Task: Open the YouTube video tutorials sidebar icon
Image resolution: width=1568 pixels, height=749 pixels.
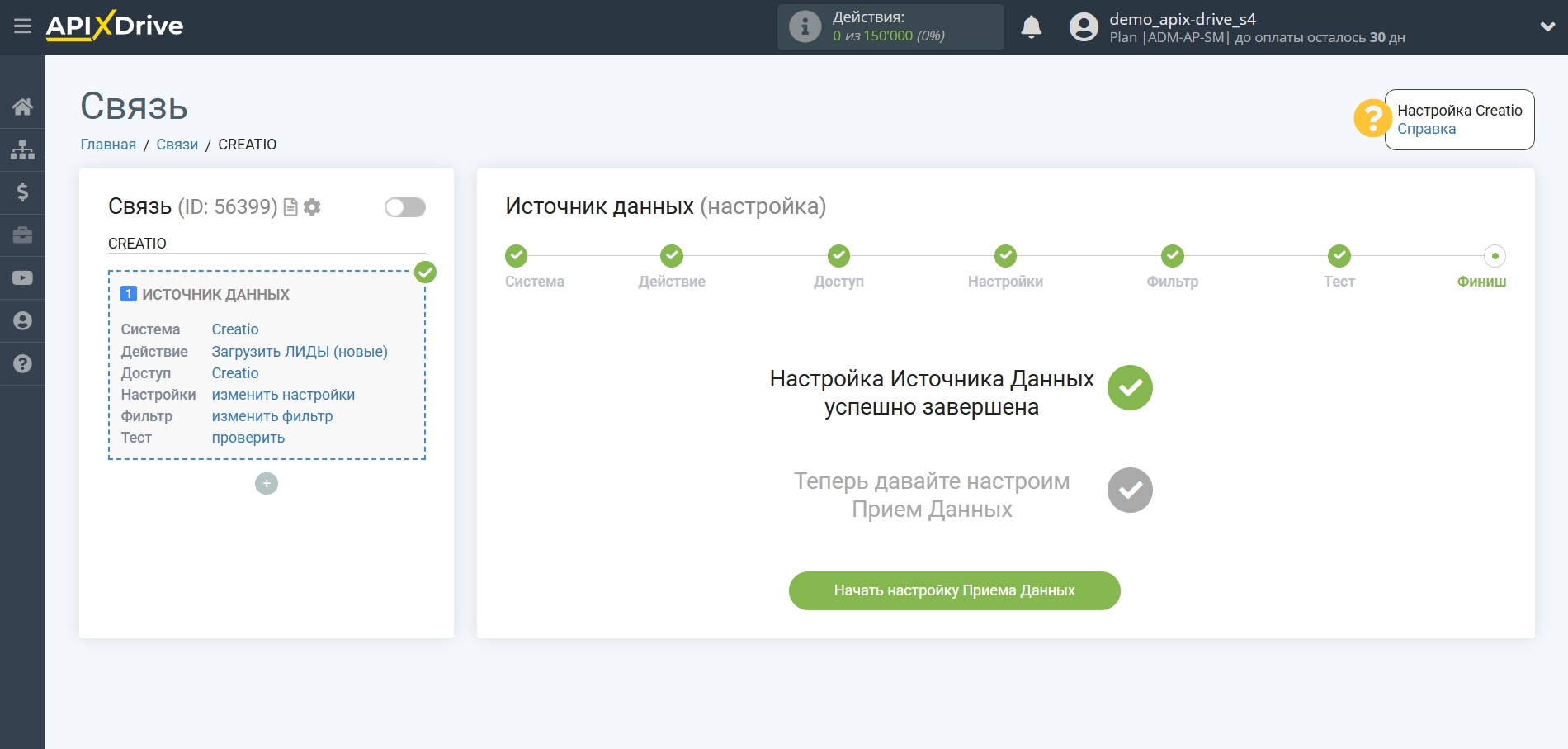Action: pos(22,277)
